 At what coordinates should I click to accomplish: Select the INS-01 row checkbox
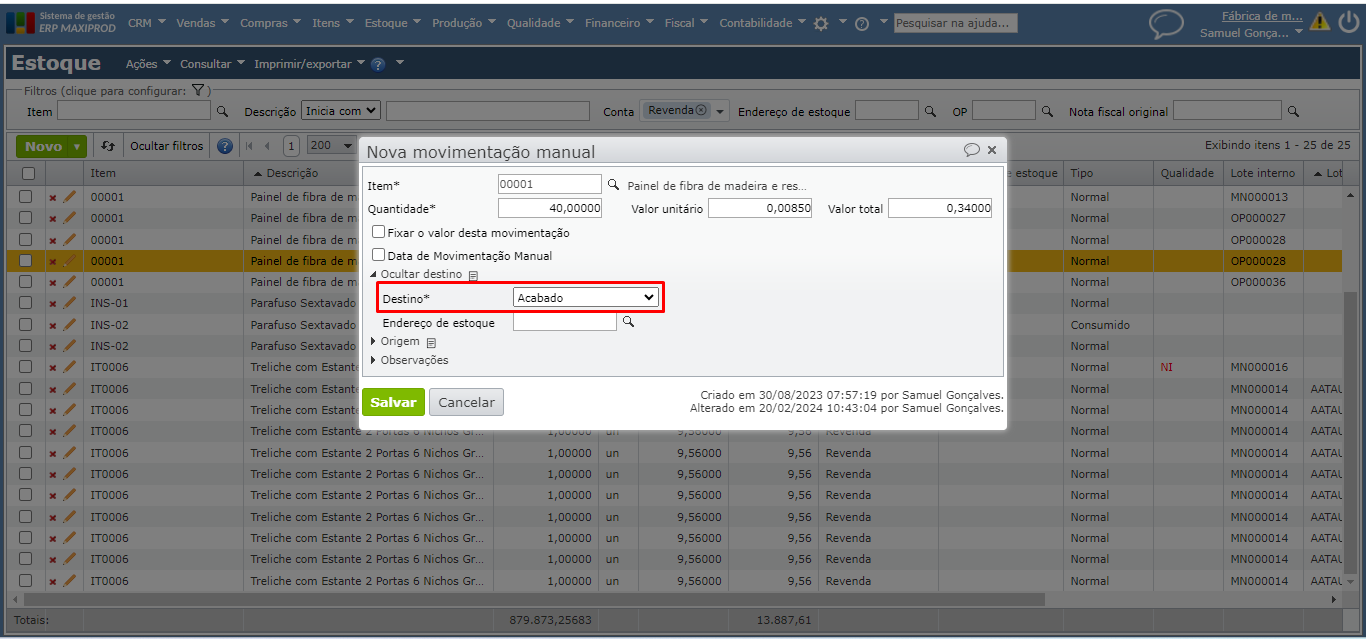pos(26,303)
